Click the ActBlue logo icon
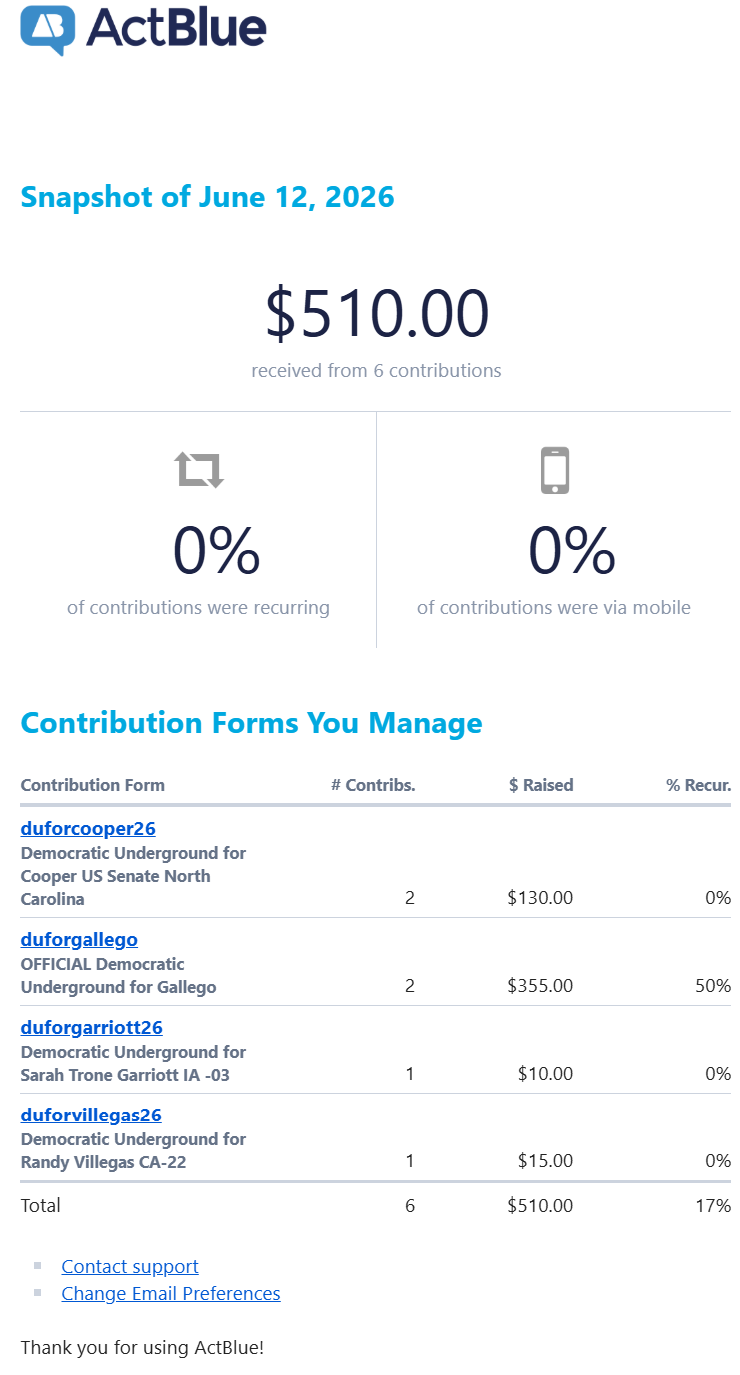 click(x=48, y=30)
